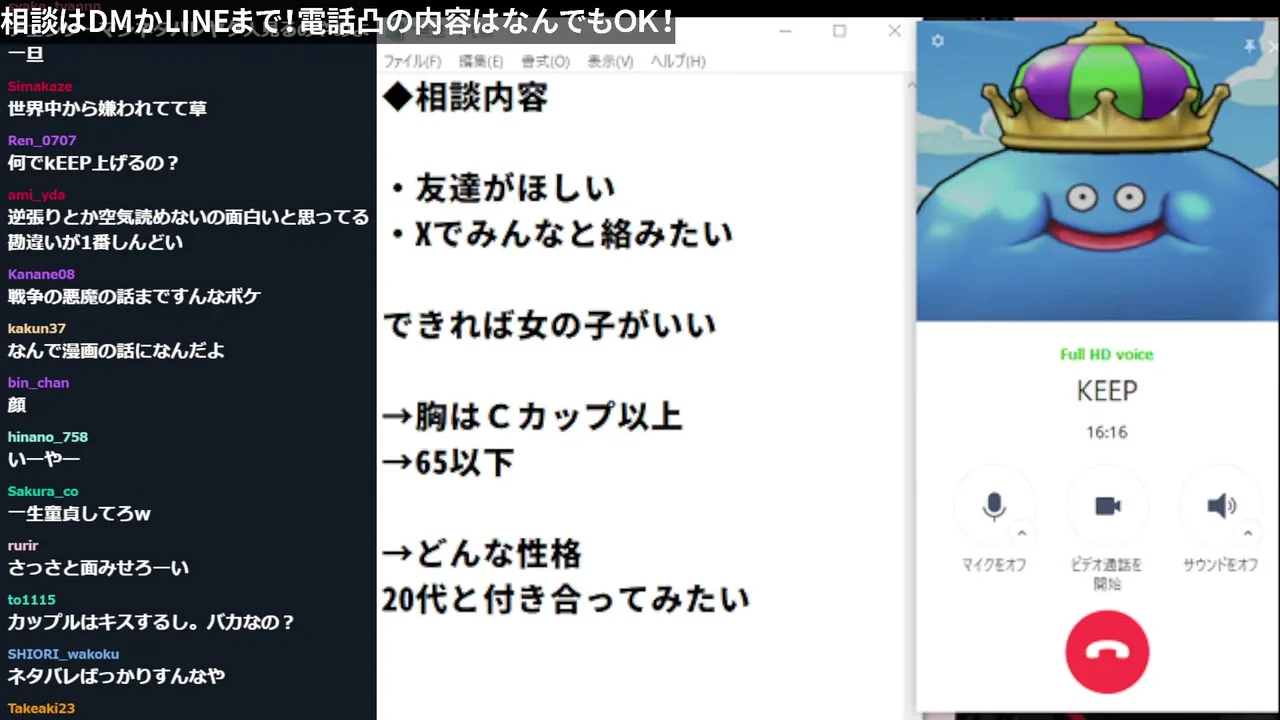The width and height of the screenshot is (1280, 720).
Task: Start video call with camera icon
Action: [1107, 506]
